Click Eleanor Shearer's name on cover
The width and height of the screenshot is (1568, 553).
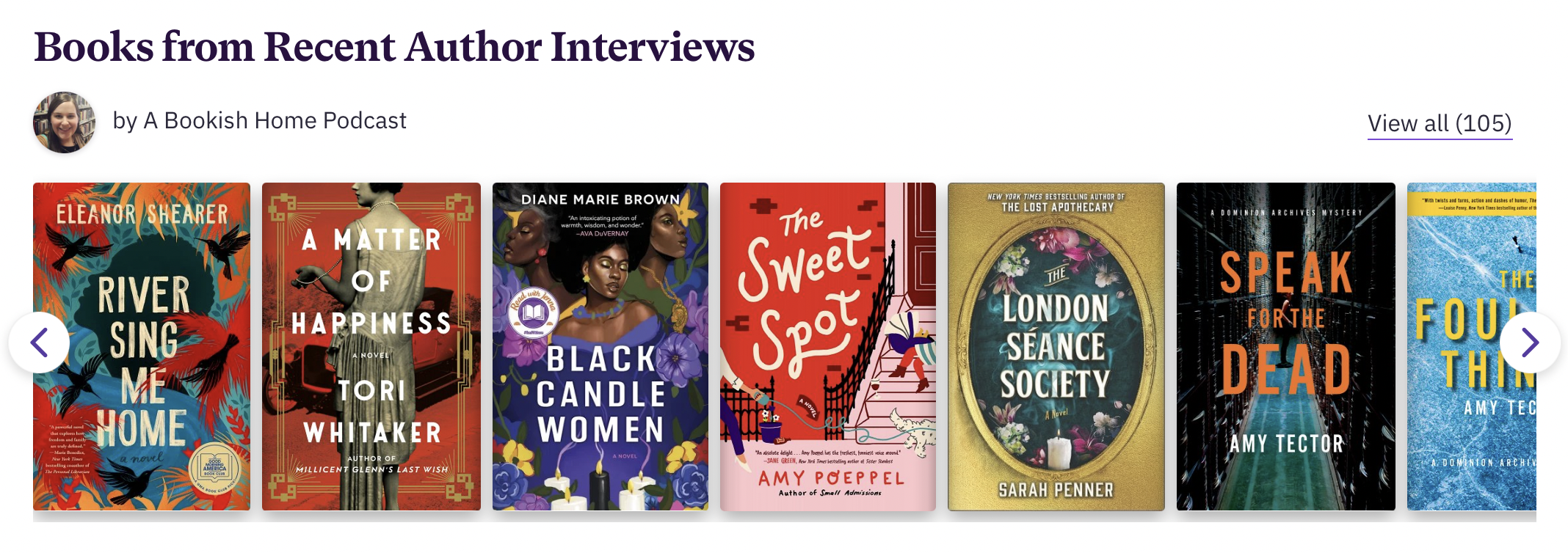click(x=142, y=214)
